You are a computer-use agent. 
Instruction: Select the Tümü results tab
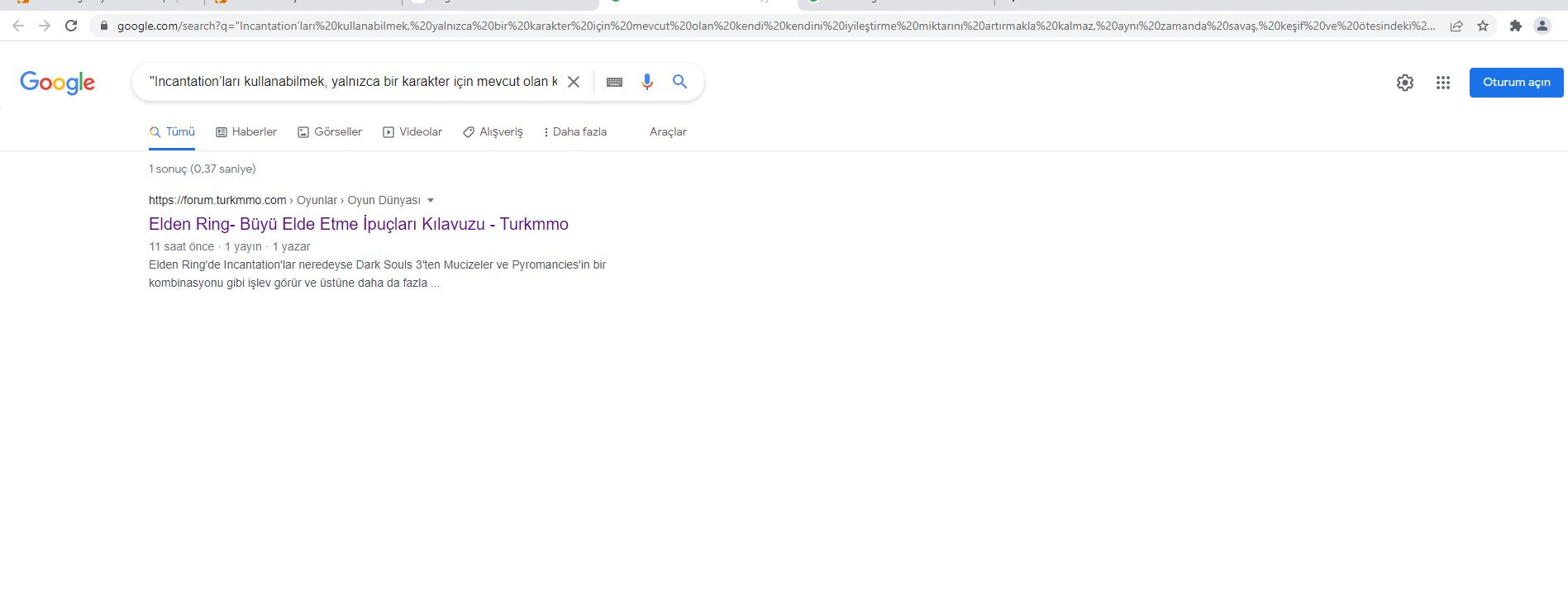(x=172, y=132)
